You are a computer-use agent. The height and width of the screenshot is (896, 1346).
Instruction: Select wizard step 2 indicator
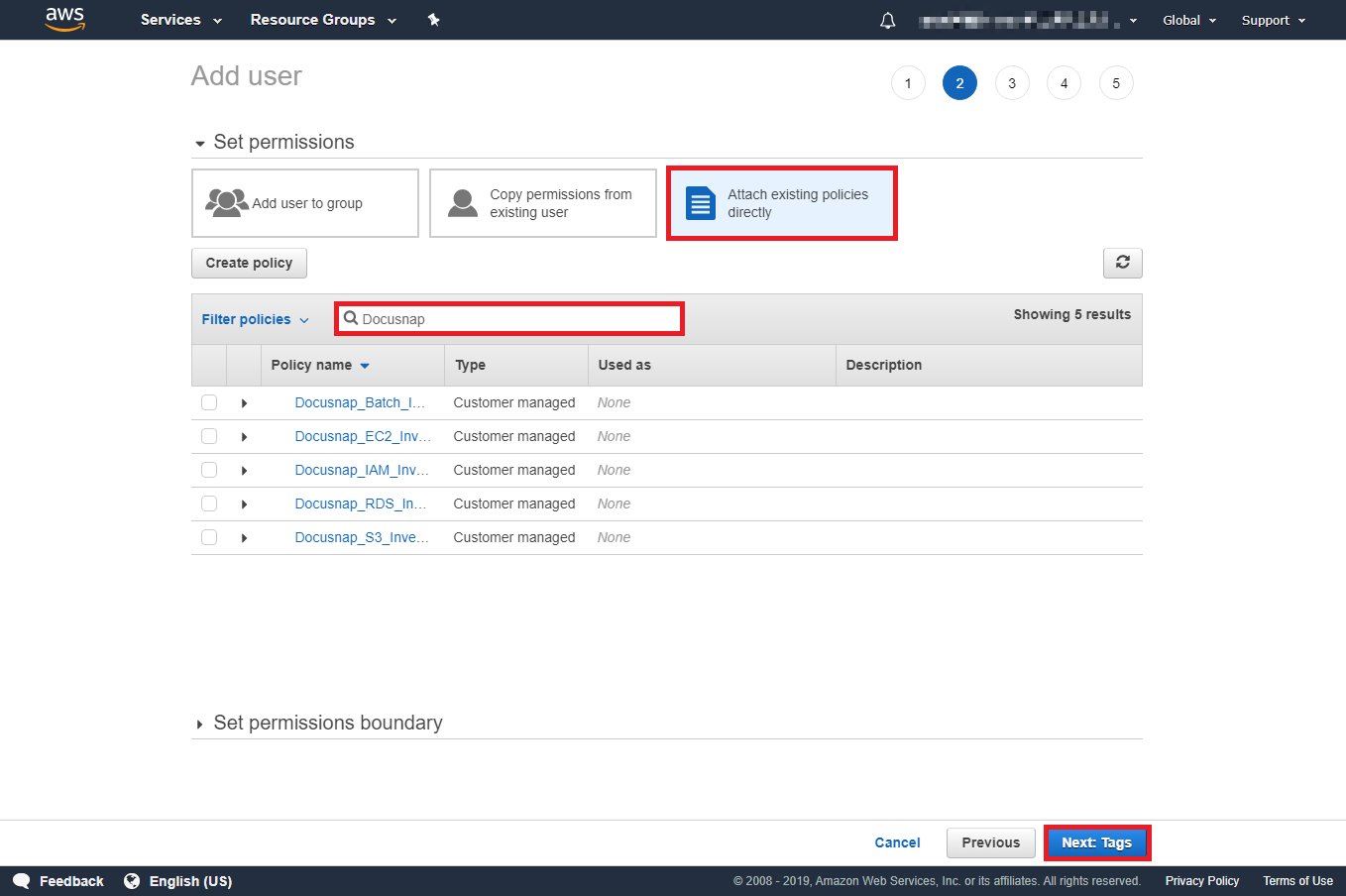pyautogui.click(x=959, y=83)
